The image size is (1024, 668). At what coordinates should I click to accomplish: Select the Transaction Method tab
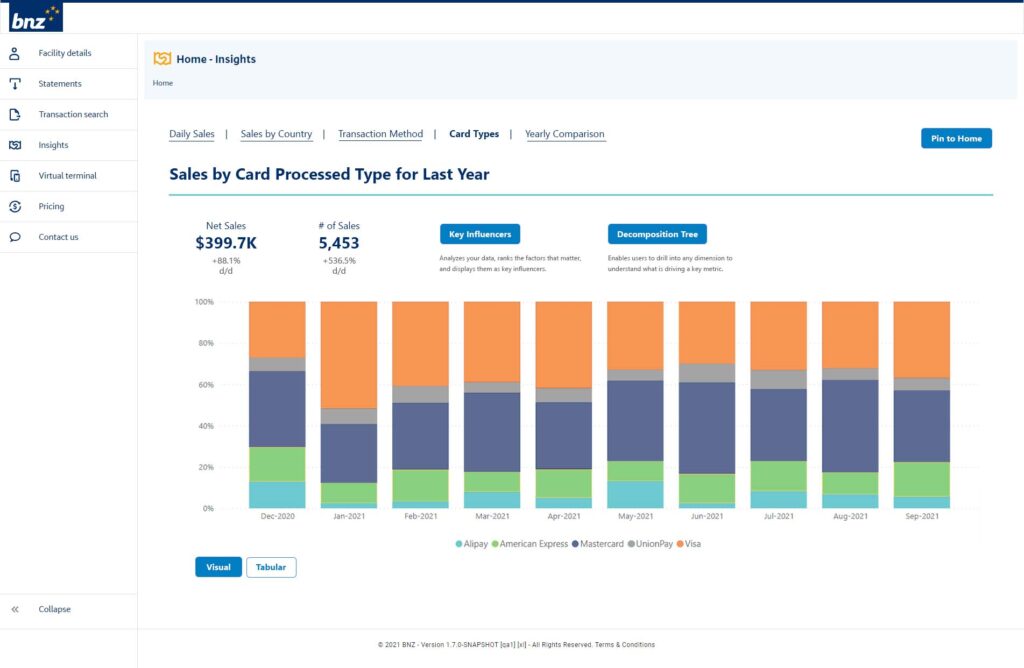380,134
